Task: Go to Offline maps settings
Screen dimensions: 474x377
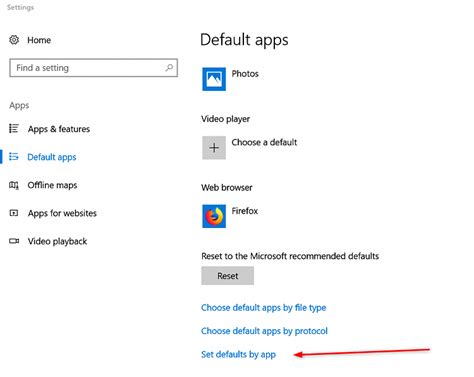Action: coord(52,185)
